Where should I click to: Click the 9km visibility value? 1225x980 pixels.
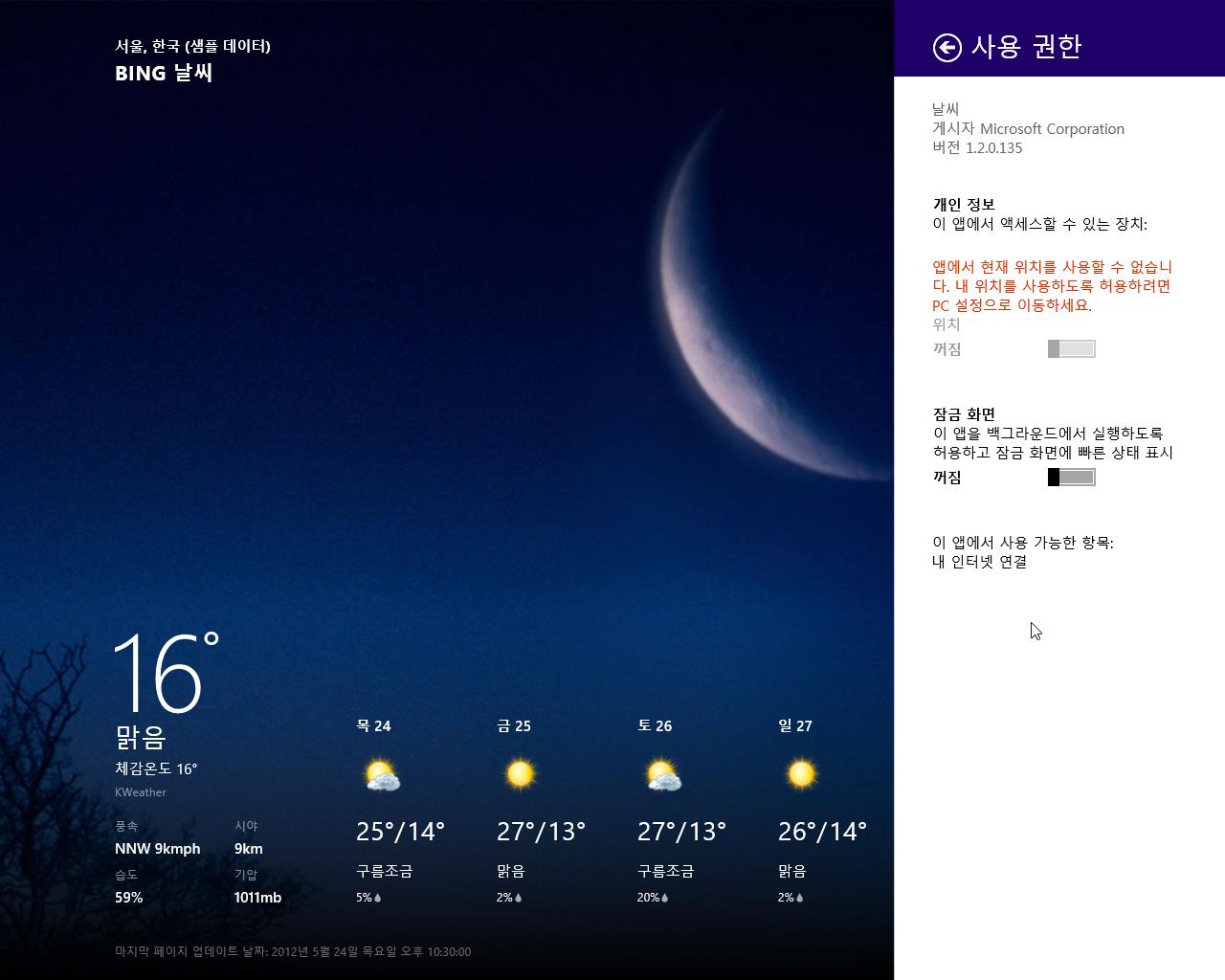pyautogui.click(x=249, y=849)
